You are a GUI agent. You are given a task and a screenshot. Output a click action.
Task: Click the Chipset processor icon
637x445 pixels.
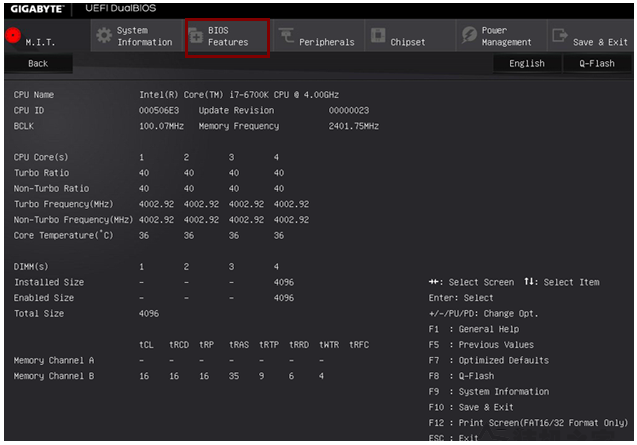point(378,35)
